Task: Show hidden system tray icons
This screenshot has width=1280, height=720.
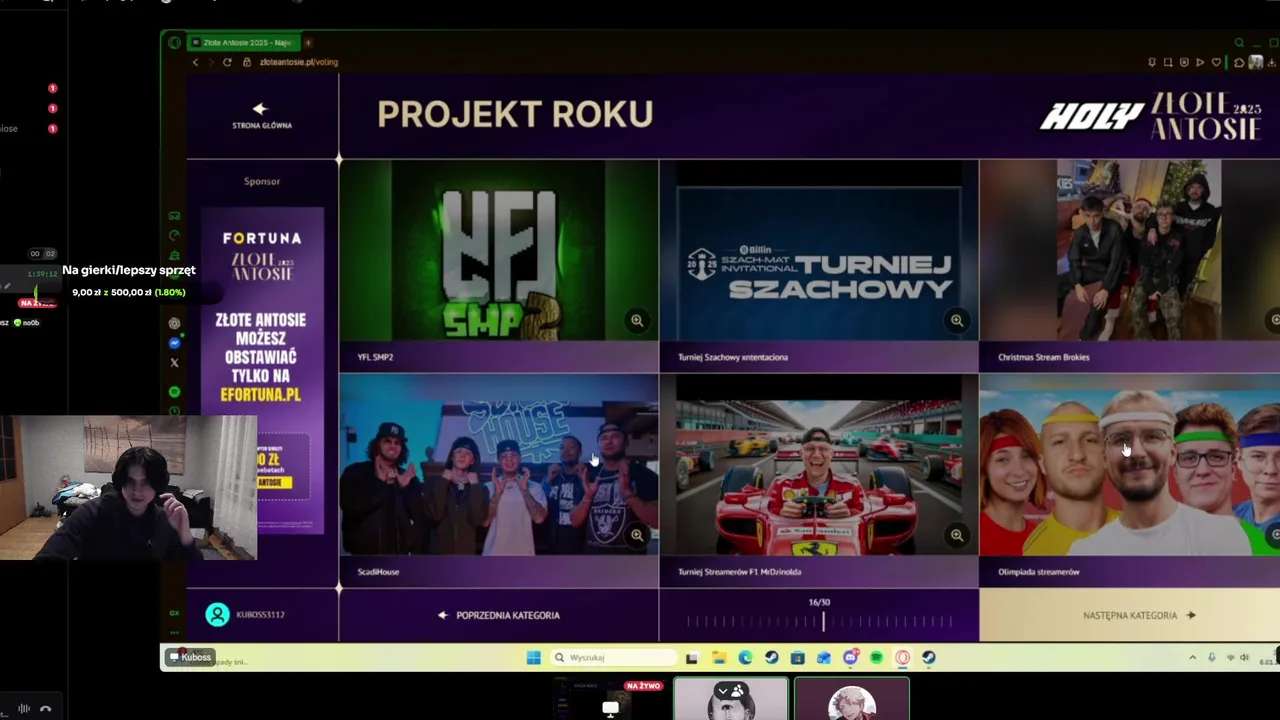Action: point(1192,657)
